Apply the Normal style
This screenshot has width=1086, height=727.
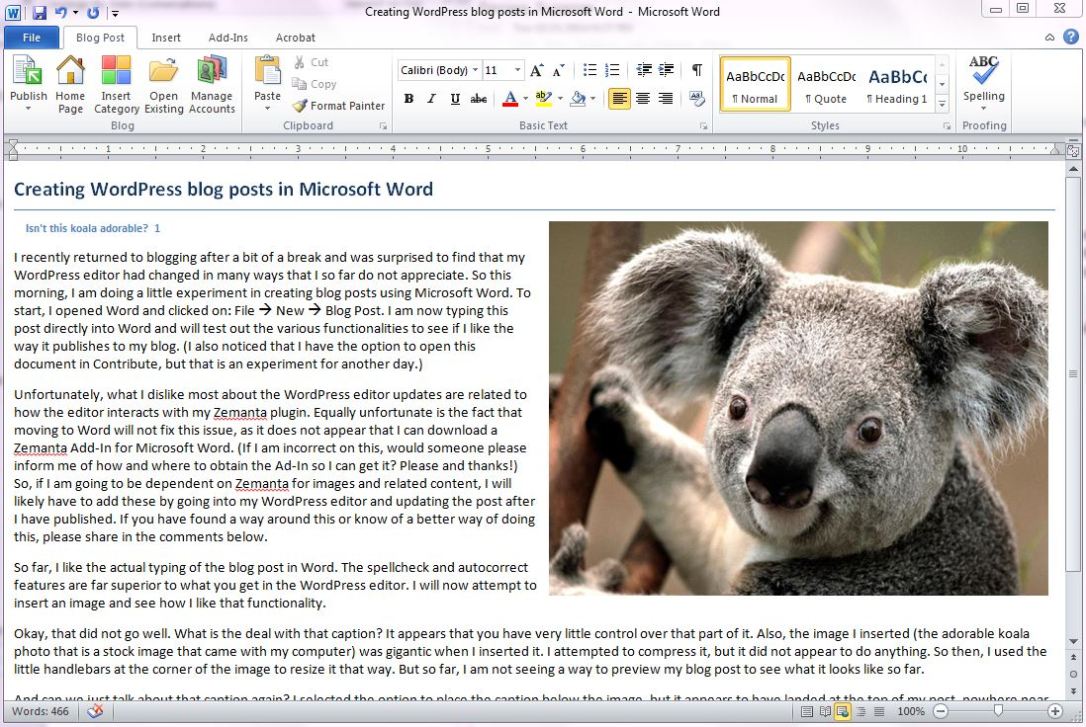click(x=755, y=84)
